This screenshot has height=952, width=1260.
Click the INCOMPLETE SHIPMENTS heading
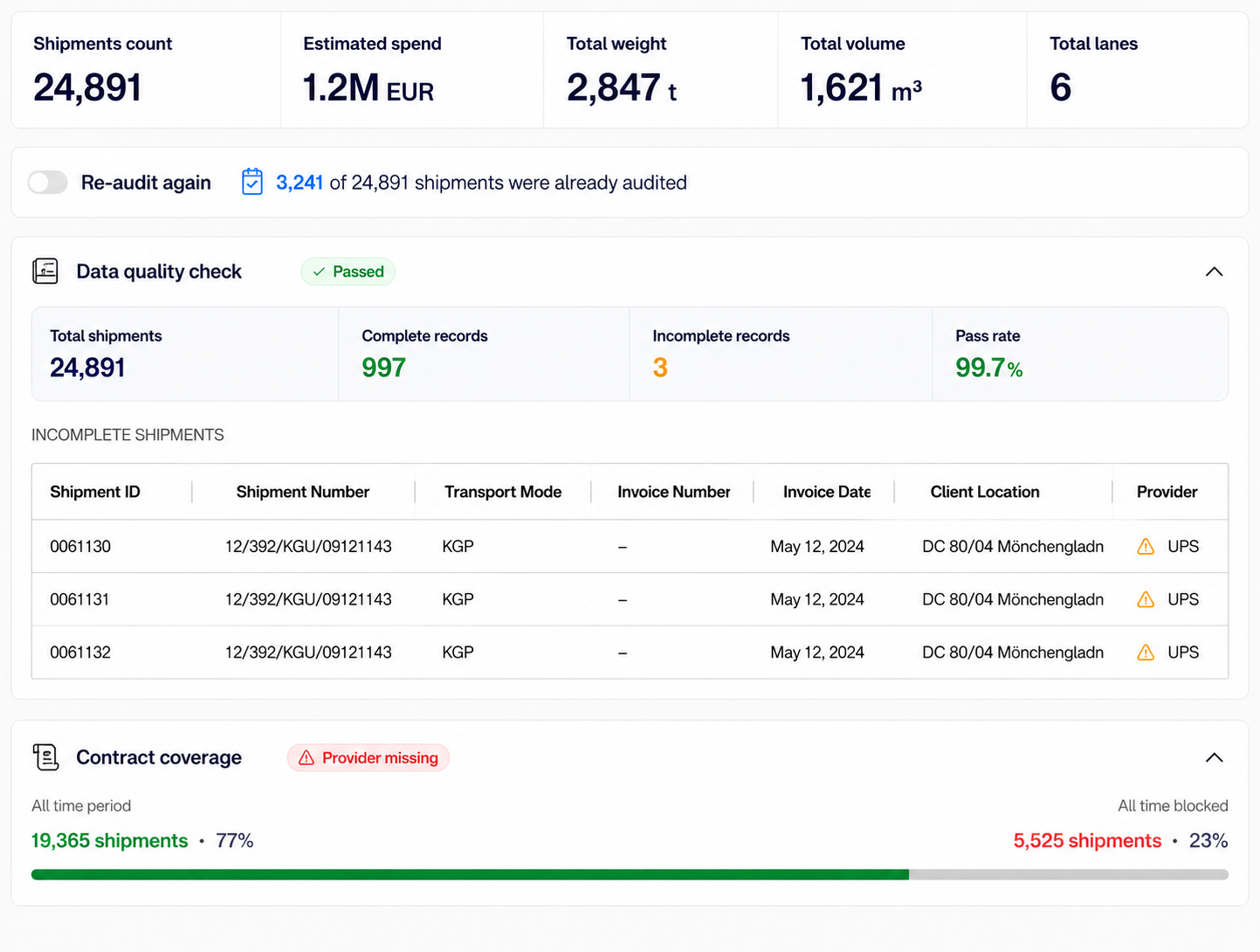(127, 435)
